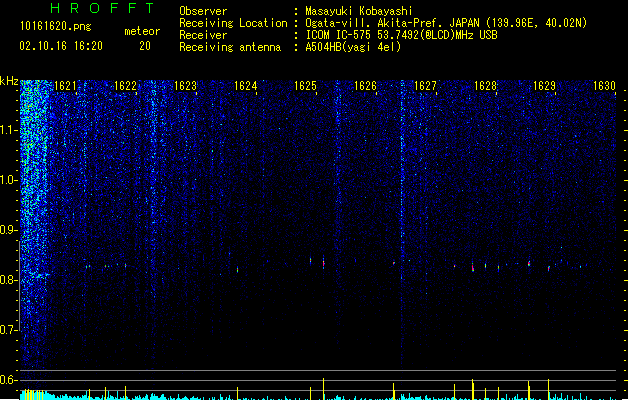The height and width of the screenshot is (400, 629).
Task: Click the bright meteor echo just after 1625
Action: (x=323, y=263)
